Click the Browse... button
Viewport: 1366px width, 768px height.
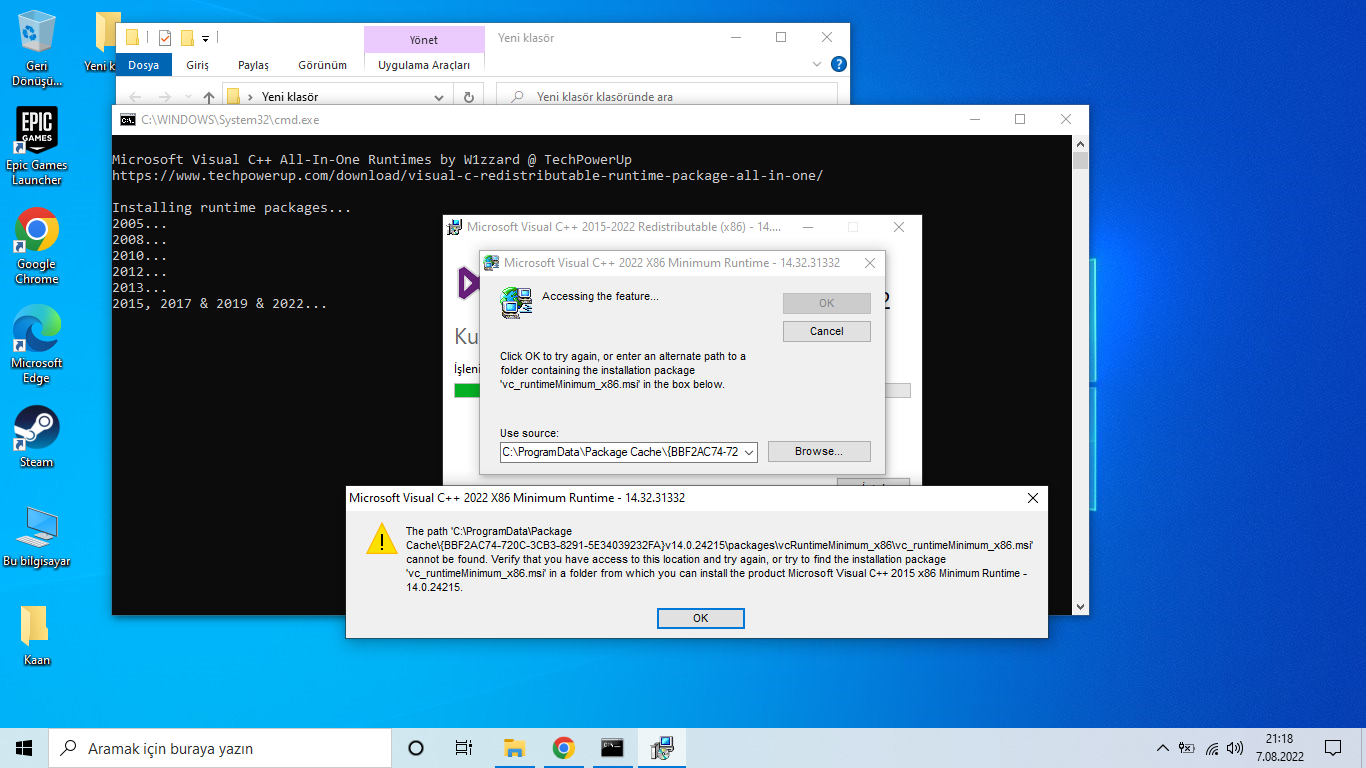(x=819, y=451)
